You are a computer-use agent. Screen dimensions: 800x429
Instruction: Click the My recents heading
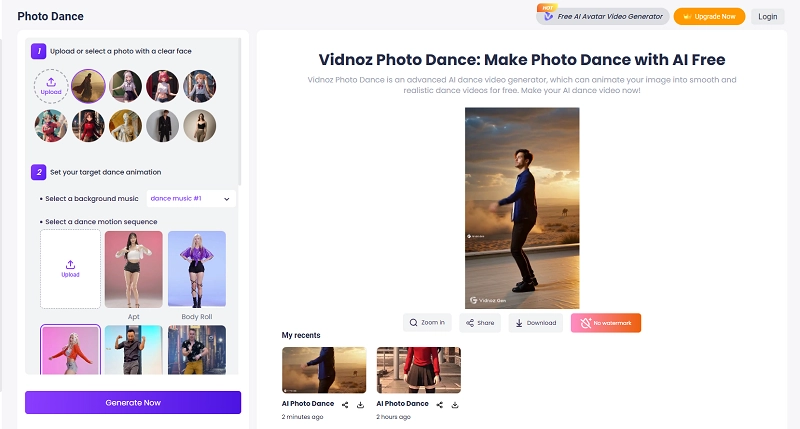pyautogui.click(x=301, y=335)
